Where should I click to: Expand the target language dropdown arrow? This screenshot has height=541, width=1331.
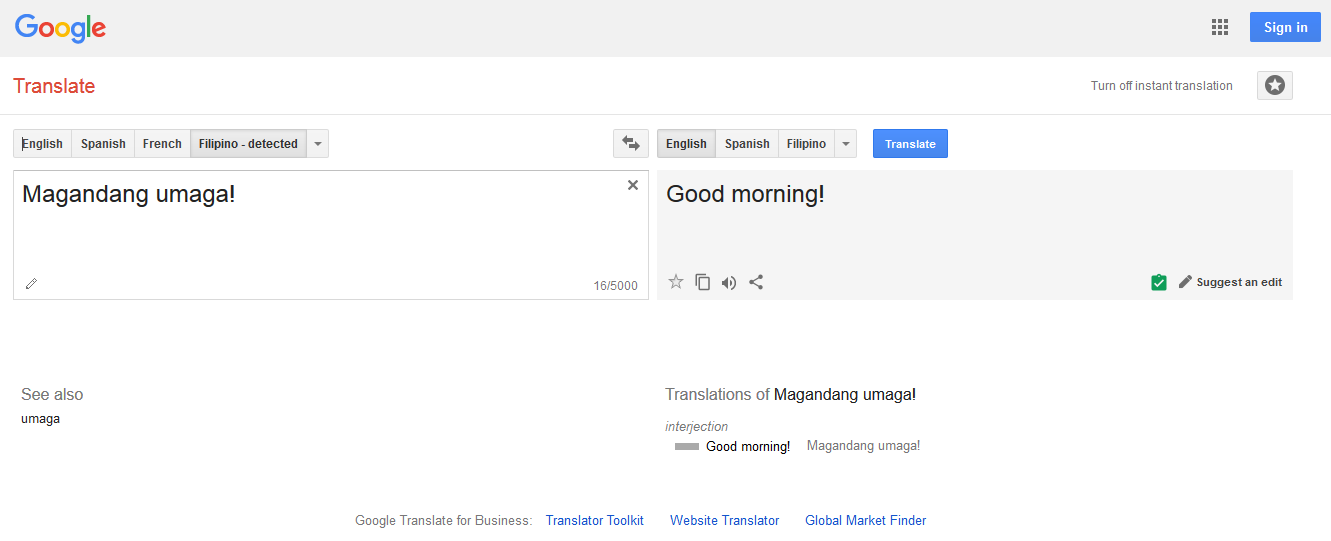846,144
